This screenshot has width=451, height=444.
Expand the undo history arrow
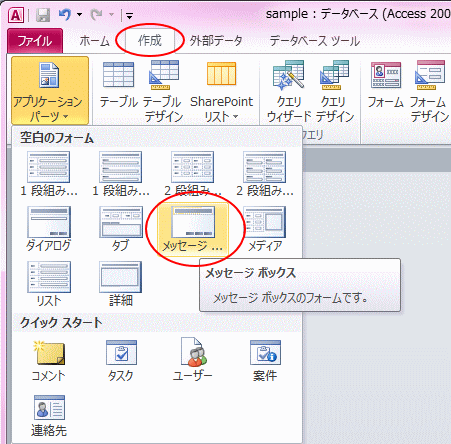pyautogui.click(x=79, y=15)
